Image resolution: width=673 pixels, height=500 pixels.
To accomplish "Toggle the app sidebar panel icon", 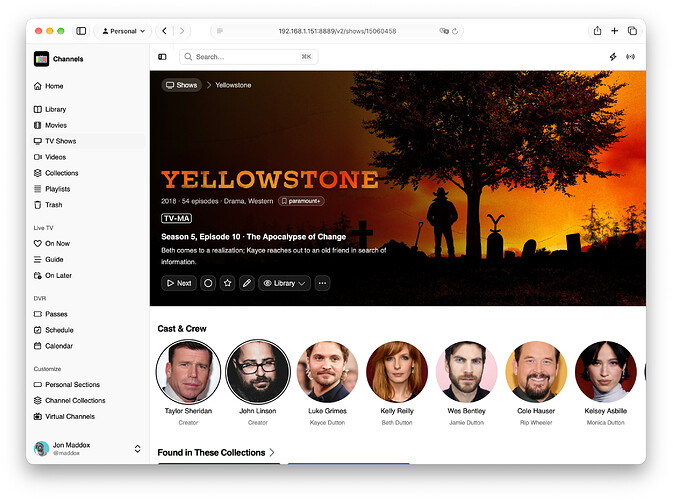I will (162, 57).
